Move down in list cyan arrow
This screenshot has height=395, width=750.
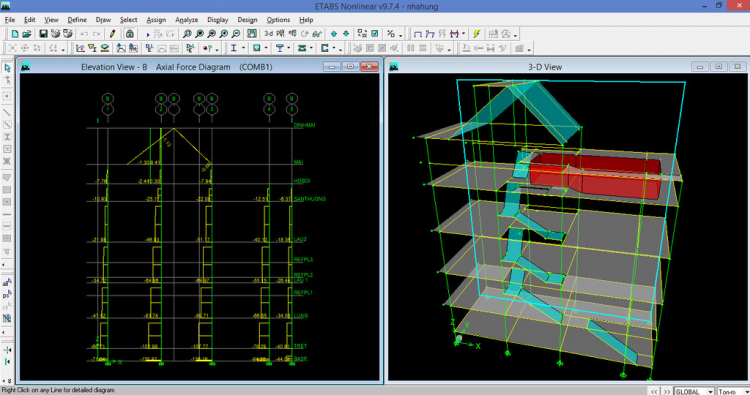(346, 34)
